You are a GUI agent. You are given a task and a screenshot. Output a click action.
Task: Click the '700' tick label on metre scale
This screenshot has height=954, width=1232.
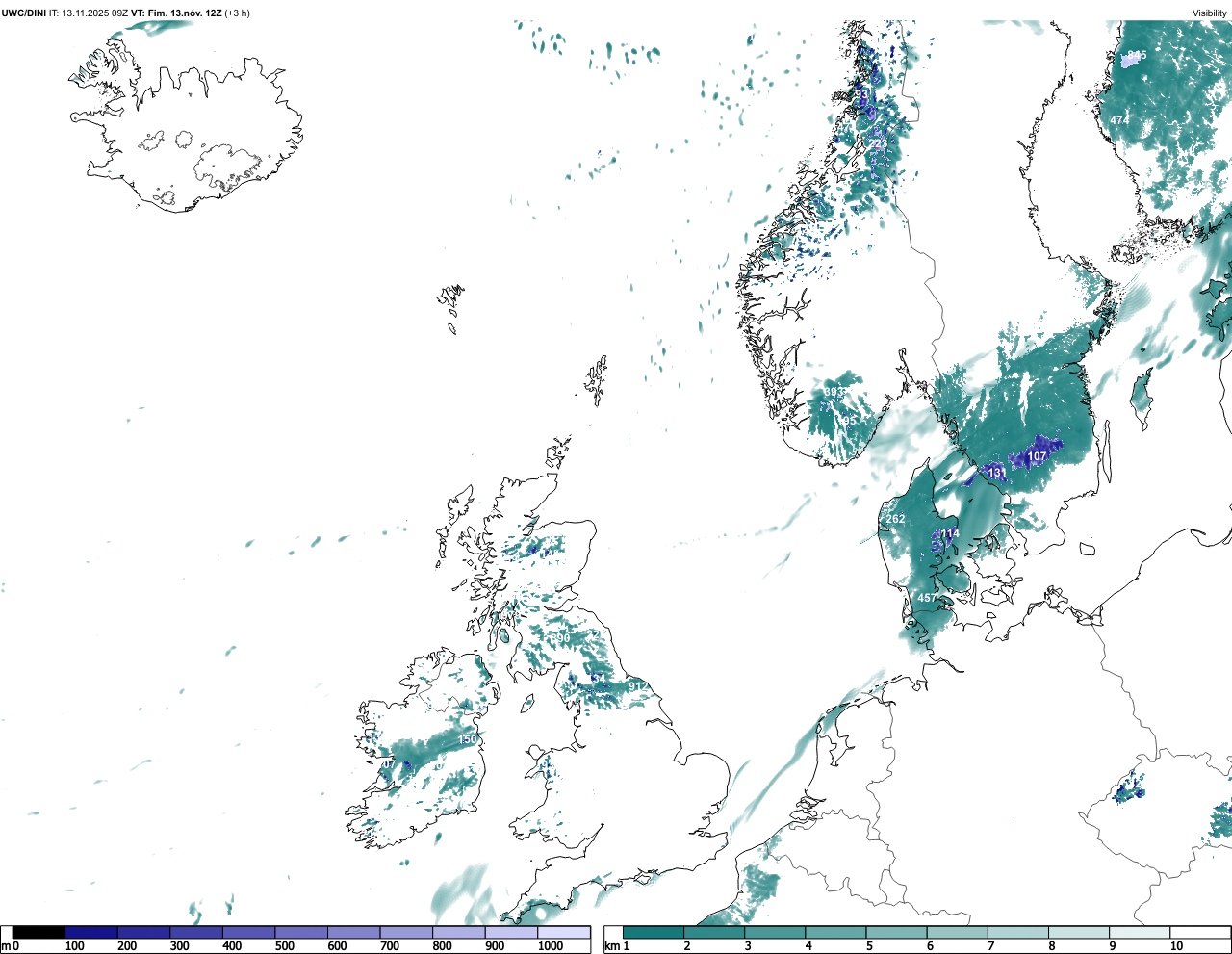(x=390, y=946)
